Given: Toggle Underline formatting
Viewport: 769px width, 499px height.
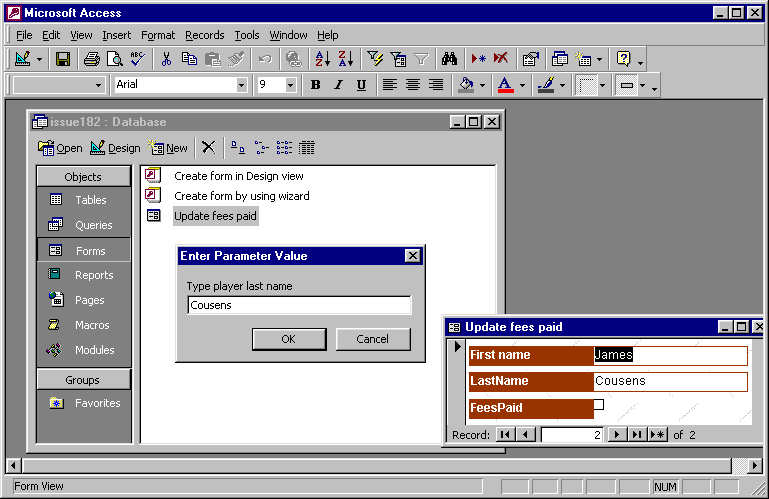Looking at the screenshot, I should (x=361, y=85).
